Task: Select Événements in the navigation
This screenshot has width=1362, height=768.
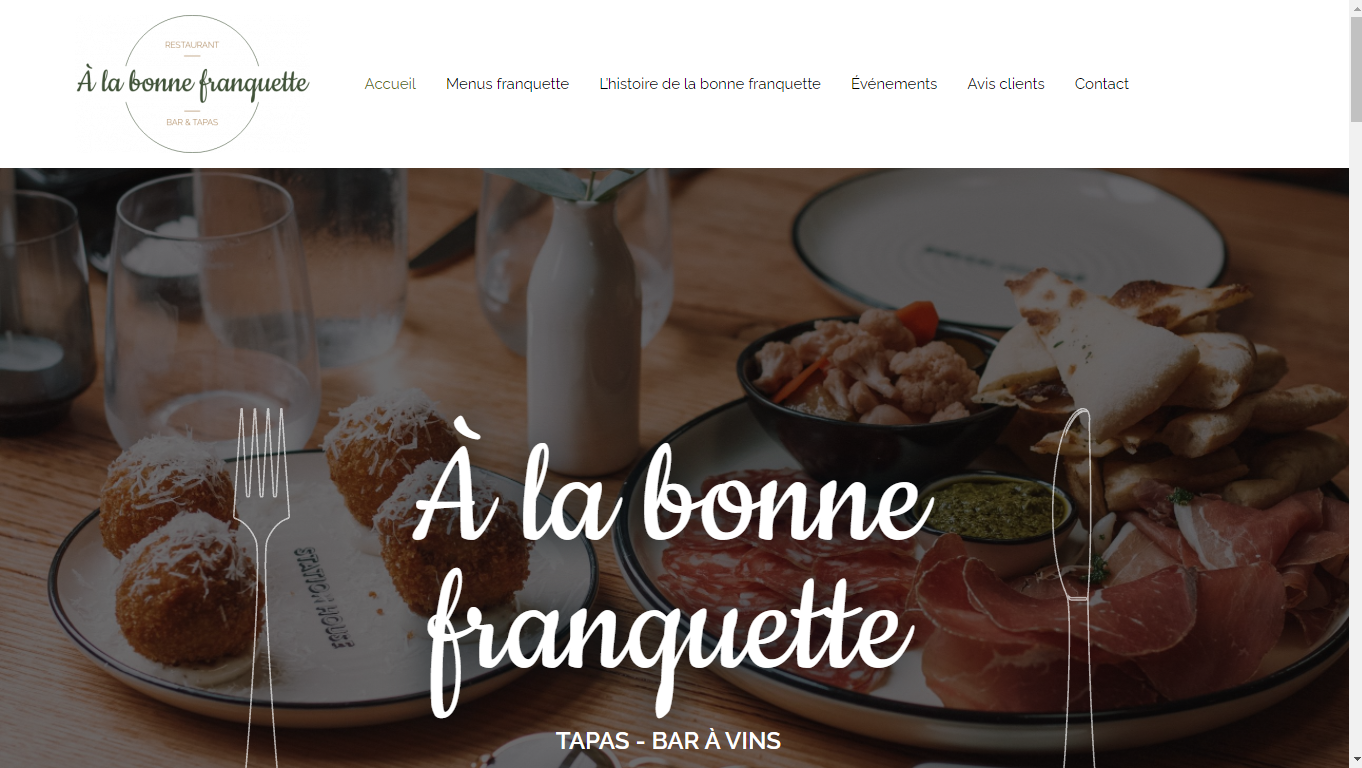Action: pyautogui.click(x=894, y=84)
